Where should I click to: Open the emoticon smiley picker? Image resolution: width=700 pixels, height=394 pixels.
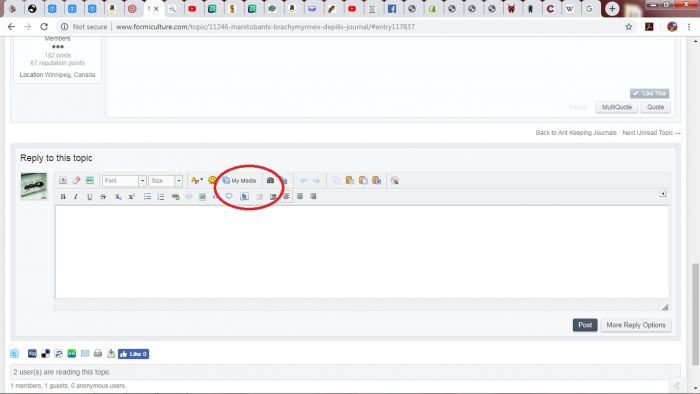point(212,180)
